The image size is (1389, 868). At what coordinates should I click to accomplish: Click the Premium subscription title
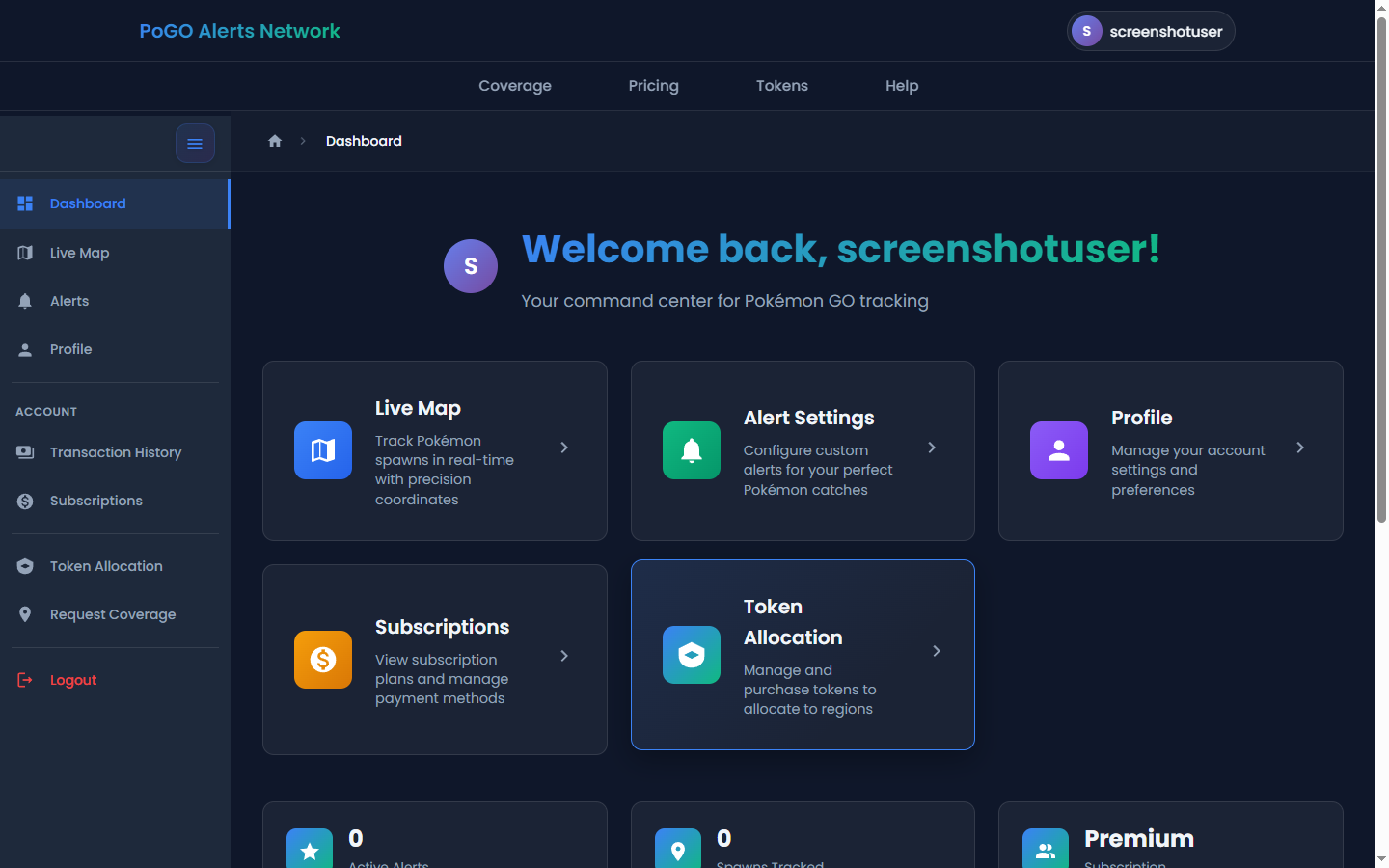1139,839
